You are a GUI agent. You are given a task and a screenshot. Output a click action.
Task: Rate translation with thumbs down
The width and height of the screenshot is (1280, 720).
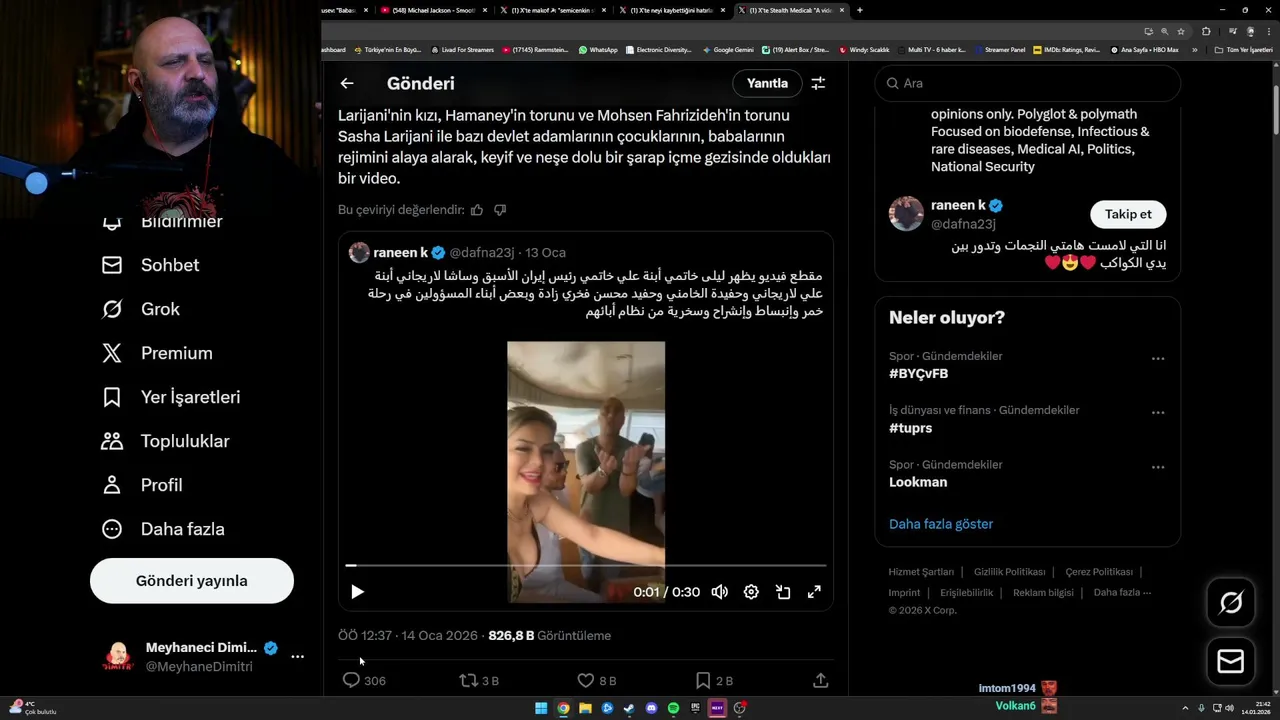pyautogui.click(x=500, y=210)
